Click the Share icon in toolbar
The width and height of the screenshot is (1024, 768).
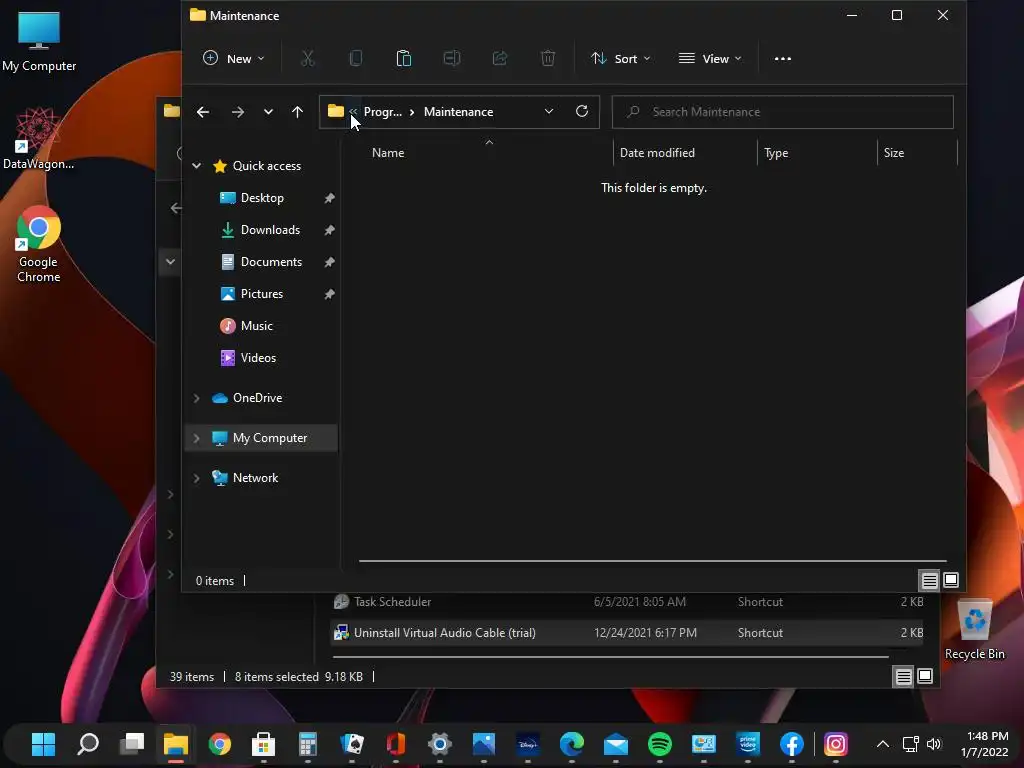(x=500, y=59)
